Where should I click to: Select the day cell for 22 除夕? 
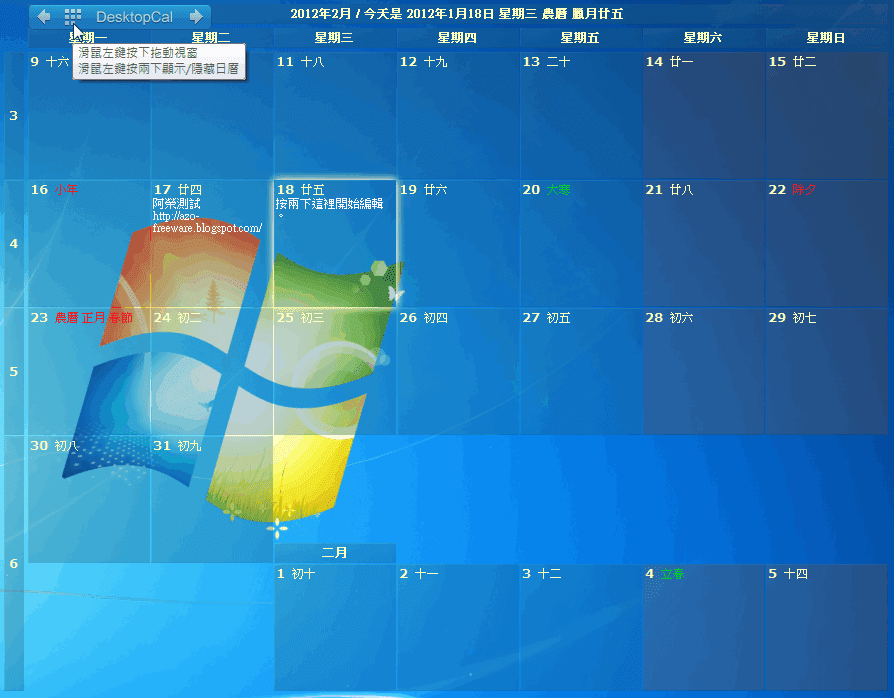coord(827,244)
